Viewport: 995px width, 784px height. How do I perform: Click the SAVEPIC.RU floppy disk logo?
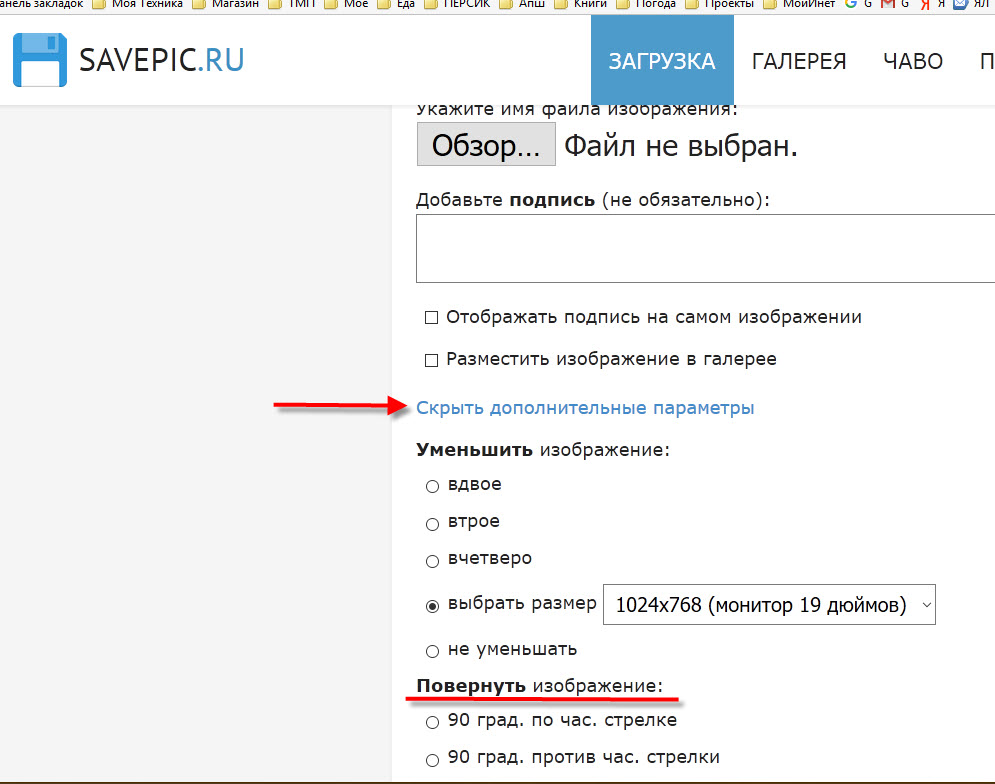tap(40, 60)
